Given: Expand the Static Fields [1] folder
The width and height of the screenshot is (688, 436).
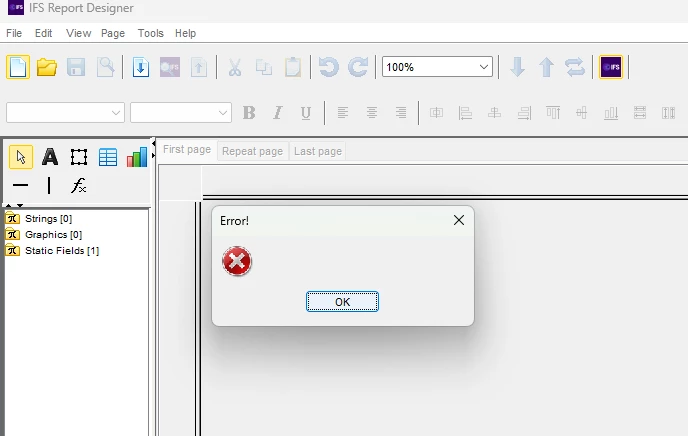Looking at the screenshot, I should click(x=52, y=250).
